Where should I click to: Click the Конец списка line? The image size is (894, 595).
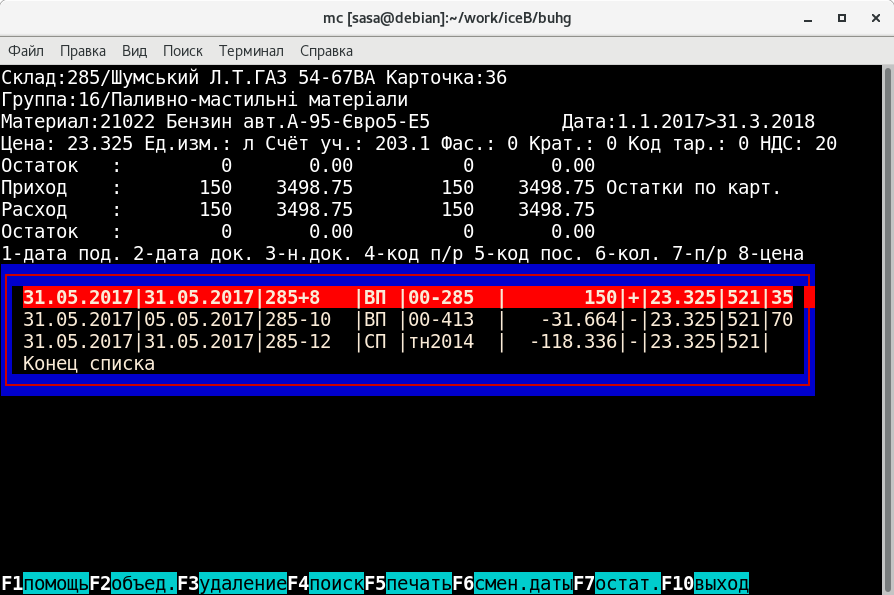[x=89, y=364]
